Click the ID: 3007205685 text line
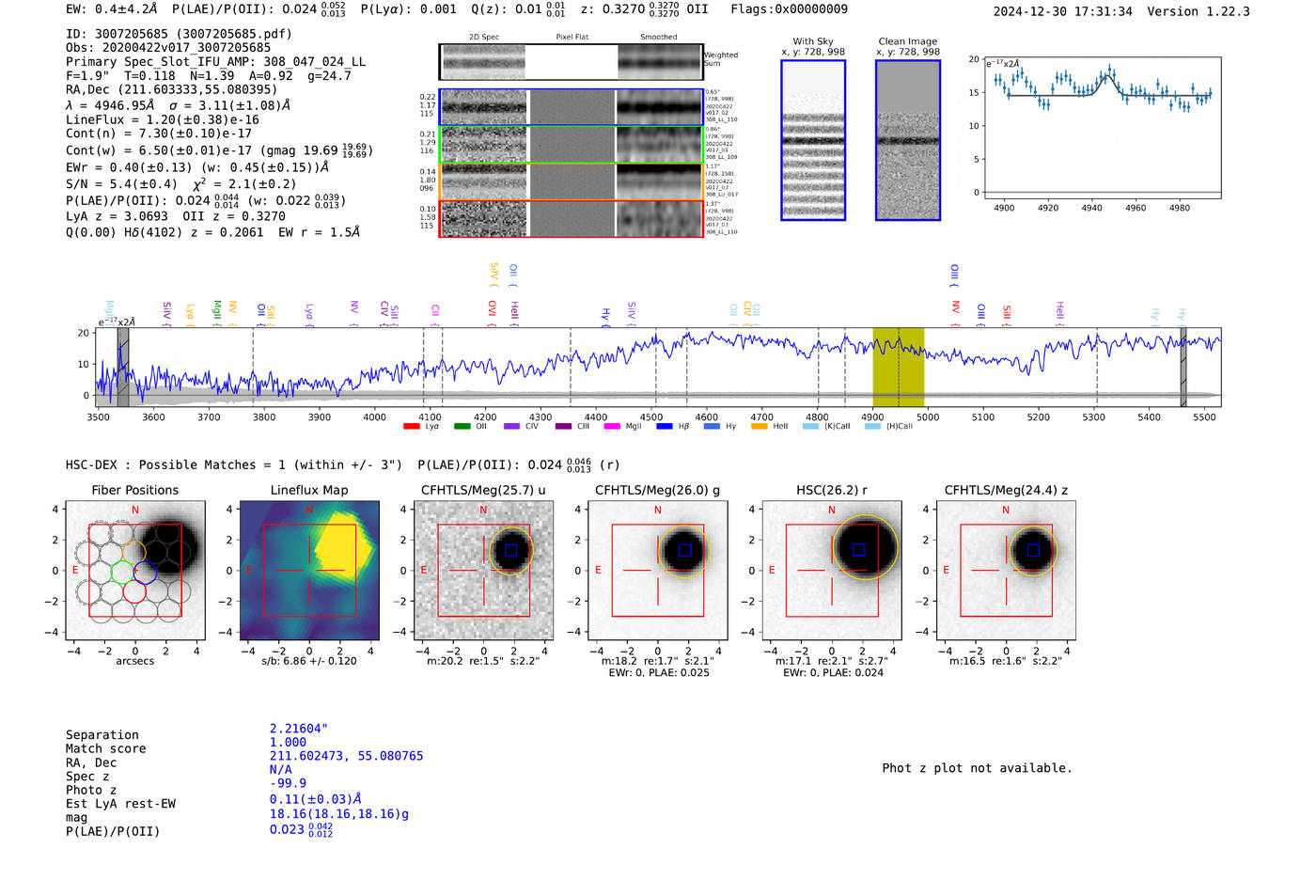1316x896 pixels. pyautogui.click(x=179, y=34)
